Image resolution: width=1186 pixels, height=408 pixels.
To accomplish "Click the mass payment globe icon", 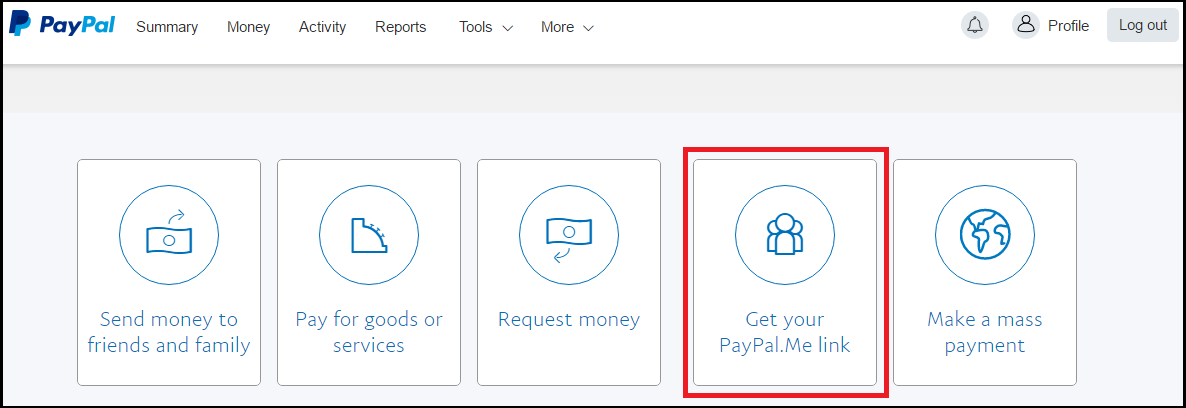I will point(985,234).
